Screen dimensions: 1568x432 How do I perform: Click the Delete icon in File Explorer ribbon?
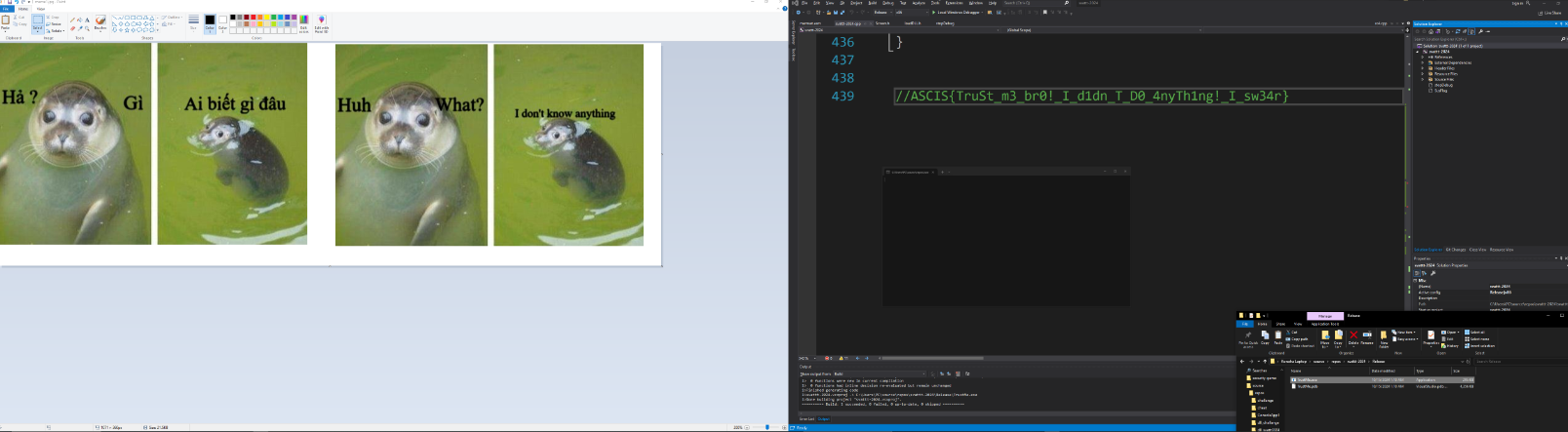(1353, 336)
